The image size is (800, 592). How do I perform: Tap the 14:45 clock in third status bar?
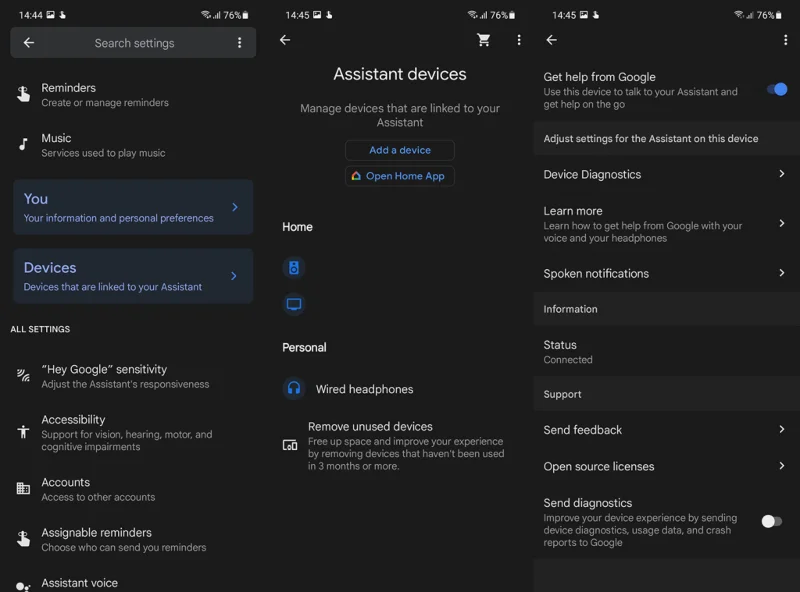pos(564,15)
